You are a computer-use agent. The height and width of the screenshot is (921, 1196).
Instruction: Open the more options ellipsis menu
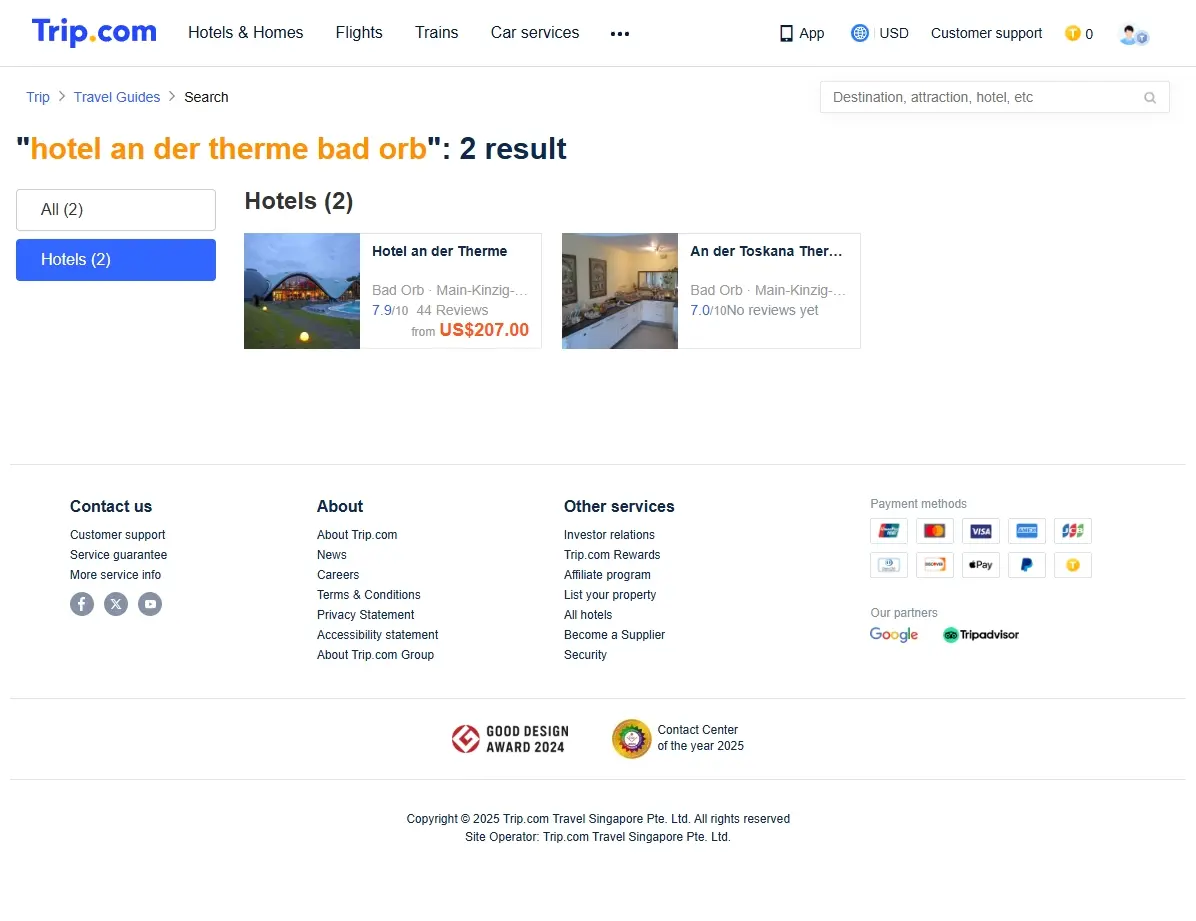point(619,34)
